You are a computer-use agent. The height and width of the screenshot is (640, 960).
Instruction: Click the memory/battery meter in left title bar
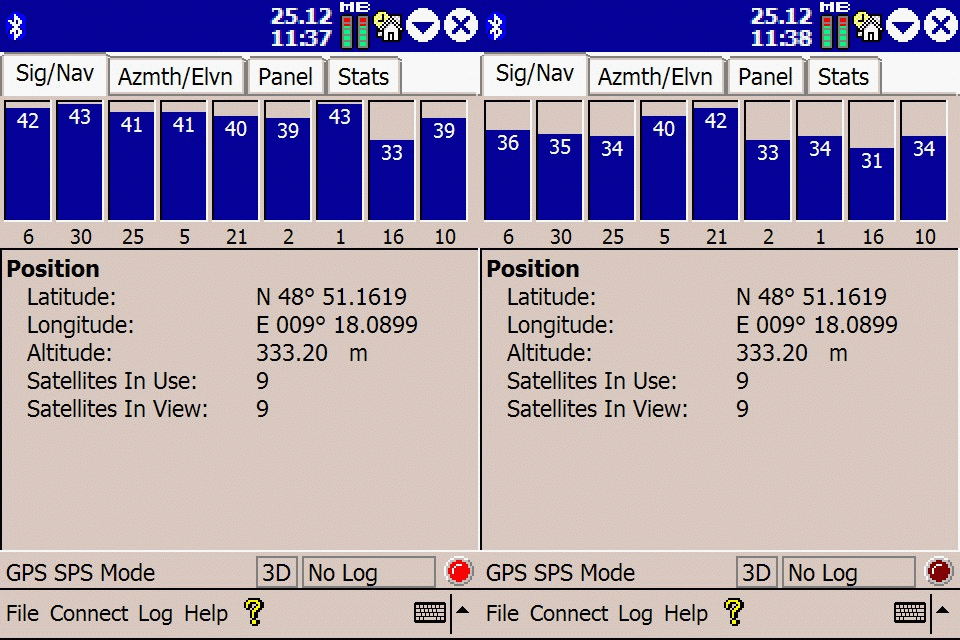click(354, 25)
